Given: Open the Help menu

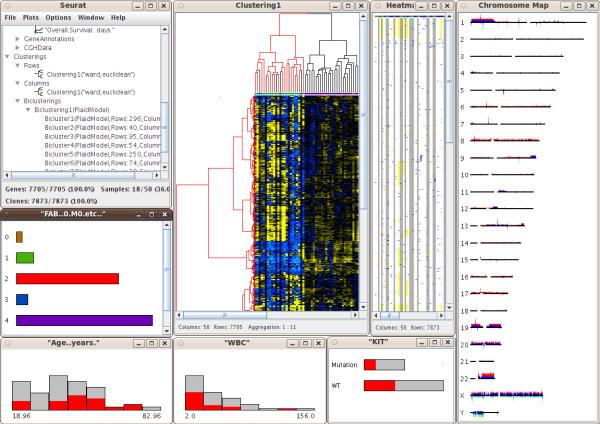Looking at the screenshot, I should click(x=118, y=18).
